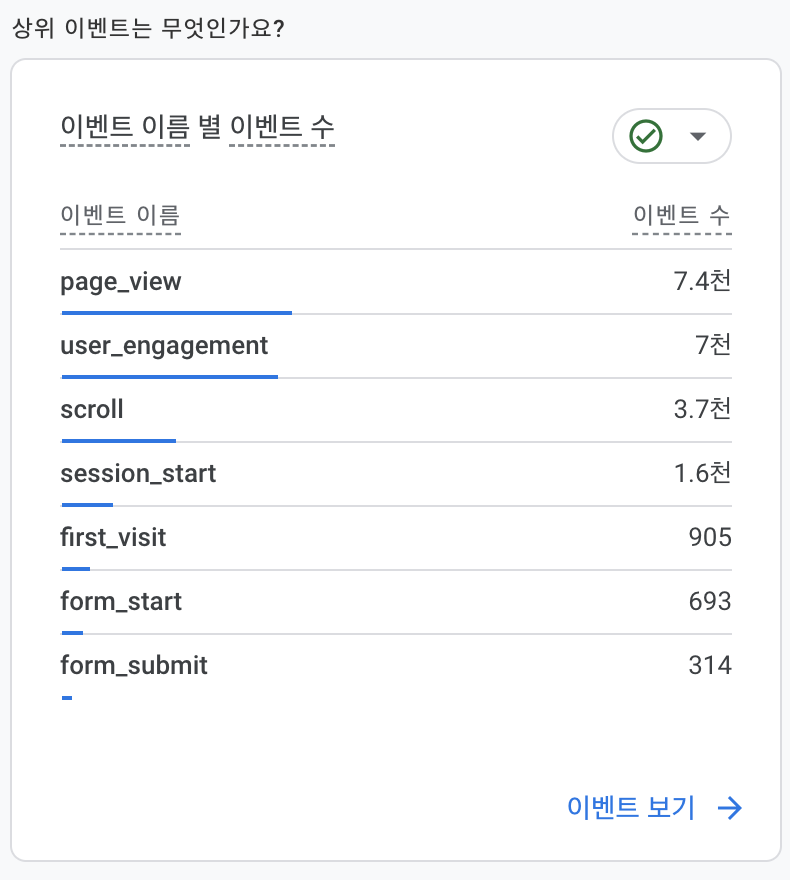Click the scroll event blue bar
The height and width of the screenshot is (880, 790).
coord(118,440)
